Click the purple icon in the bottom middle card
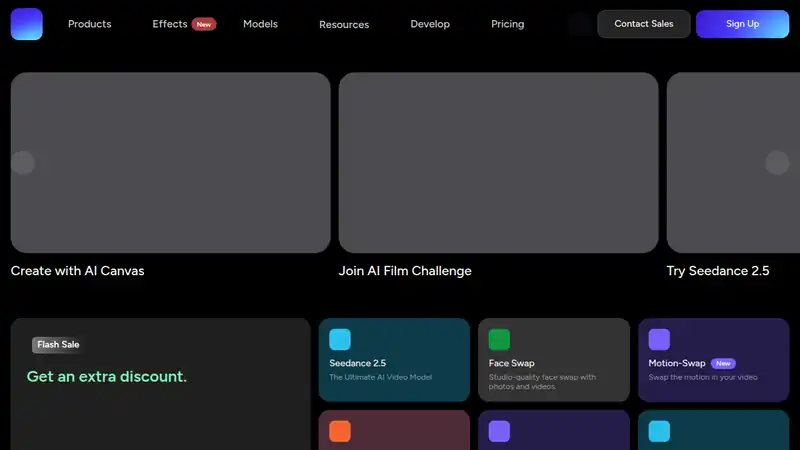Viewport: 800px width, 450px height. (499, 431)
